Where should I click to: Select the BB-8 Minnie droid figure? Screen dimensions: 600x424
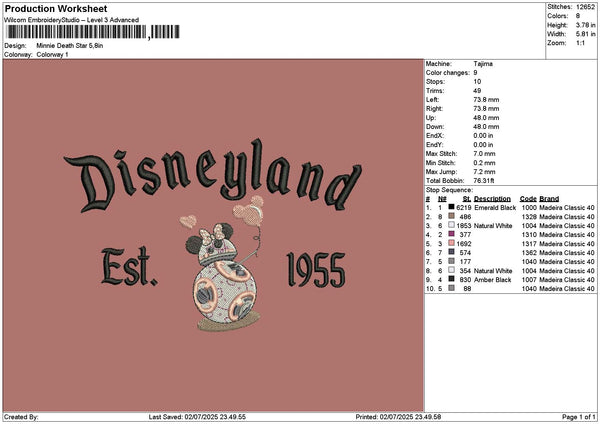(225, 276)
